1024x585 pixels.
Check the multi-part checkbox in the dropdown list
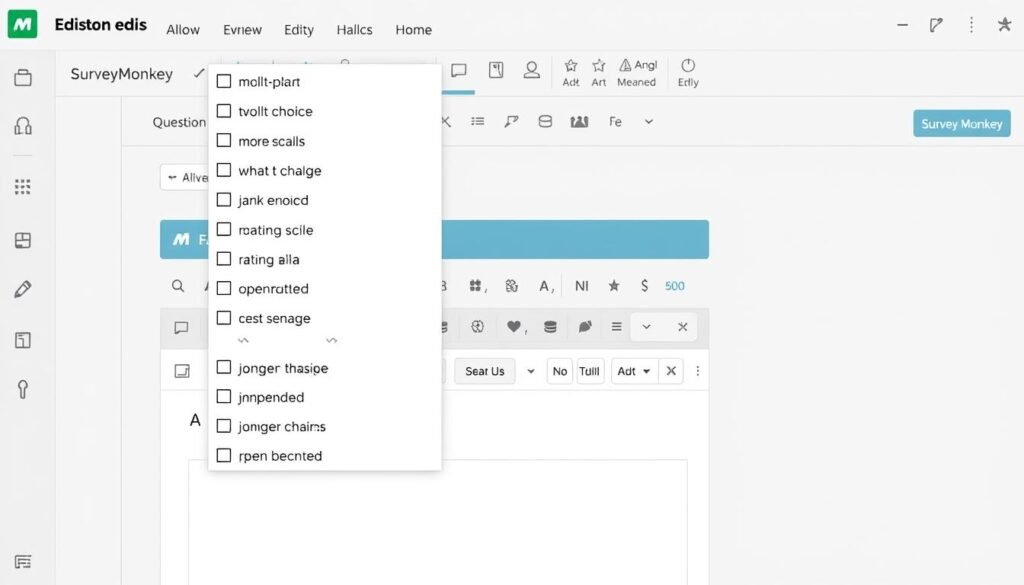(x=223, y=81)
